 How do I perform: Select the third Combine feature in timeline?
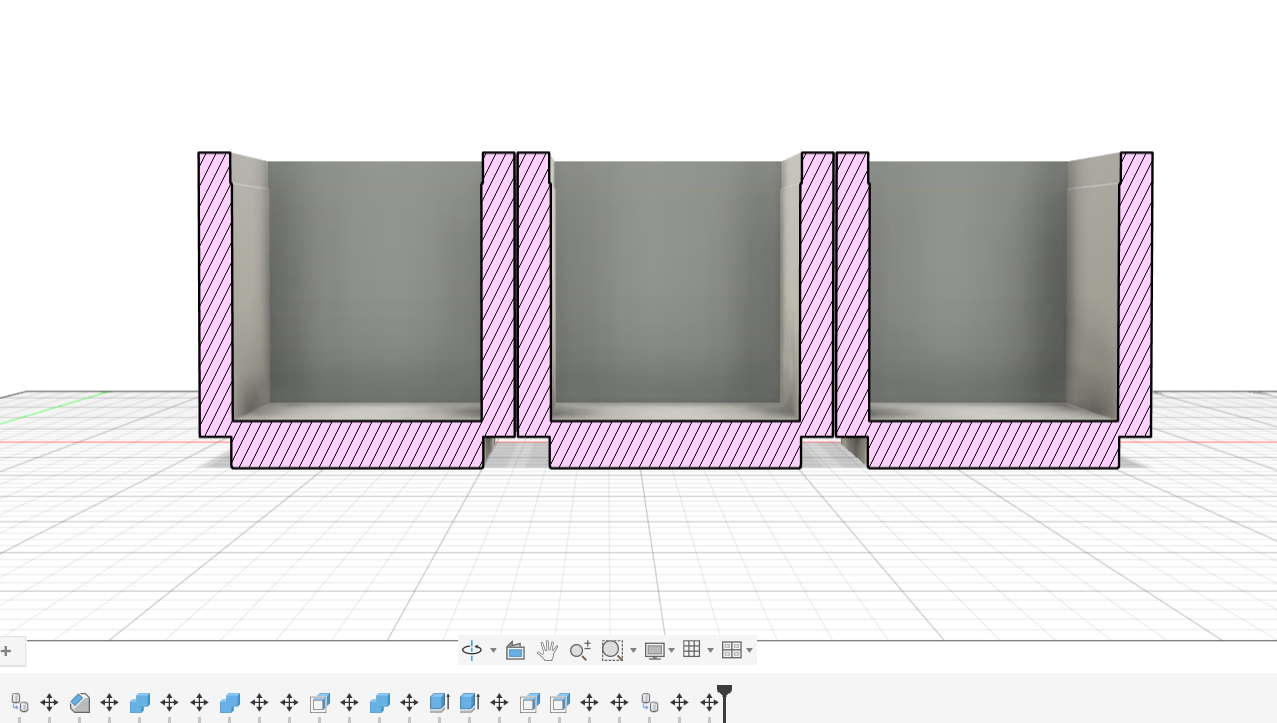point(380,703)
